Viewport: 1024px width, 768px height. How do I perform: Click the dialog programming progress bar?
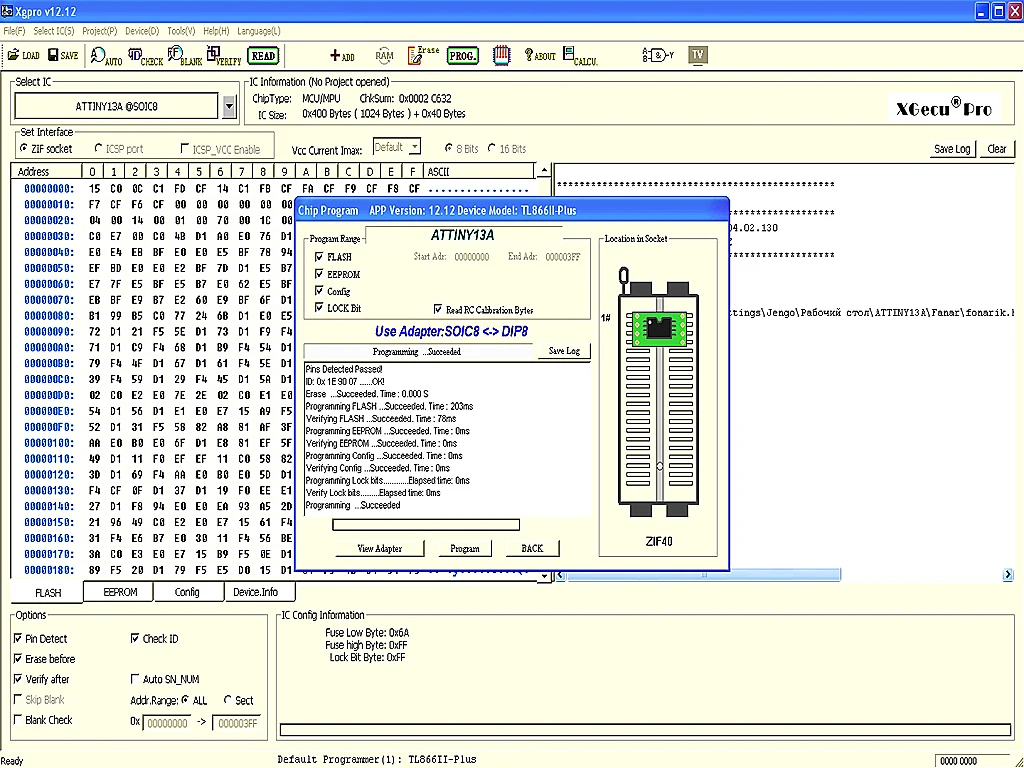click(426, 524)
